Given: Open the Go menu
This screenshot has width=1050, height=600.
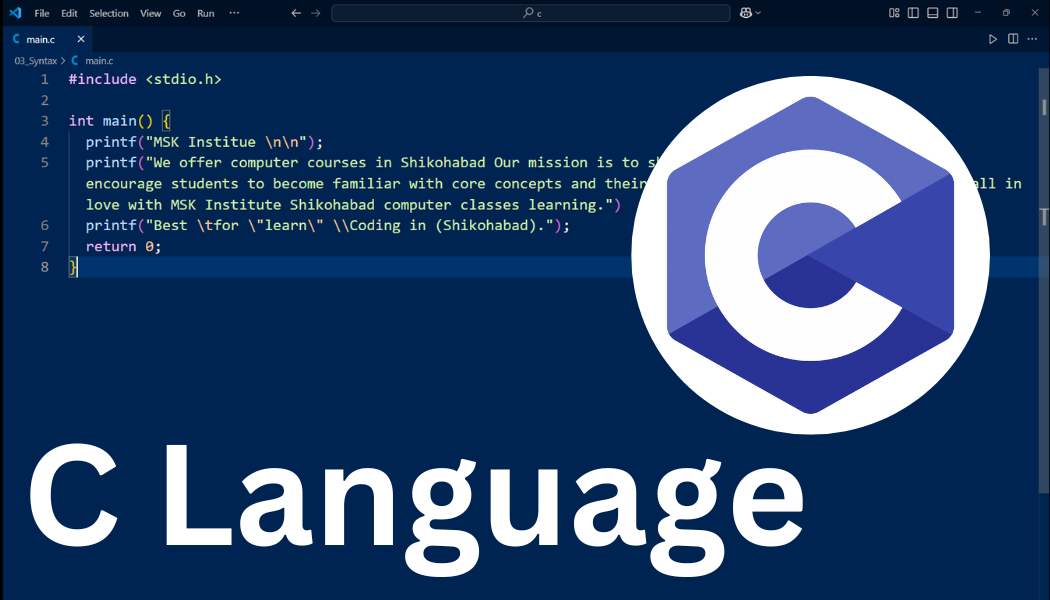Looking at the screenshot, I should pos(179,13).
